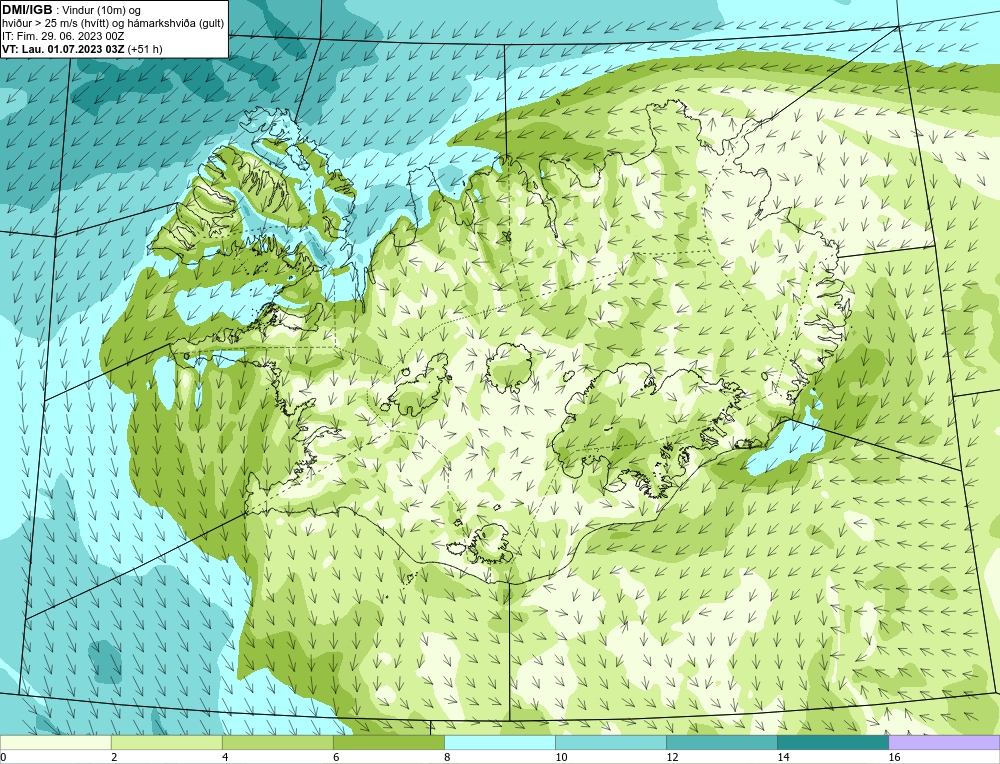Click legend scale label "12"
Screen dimensions: 1000x764
tap(672, 757)
